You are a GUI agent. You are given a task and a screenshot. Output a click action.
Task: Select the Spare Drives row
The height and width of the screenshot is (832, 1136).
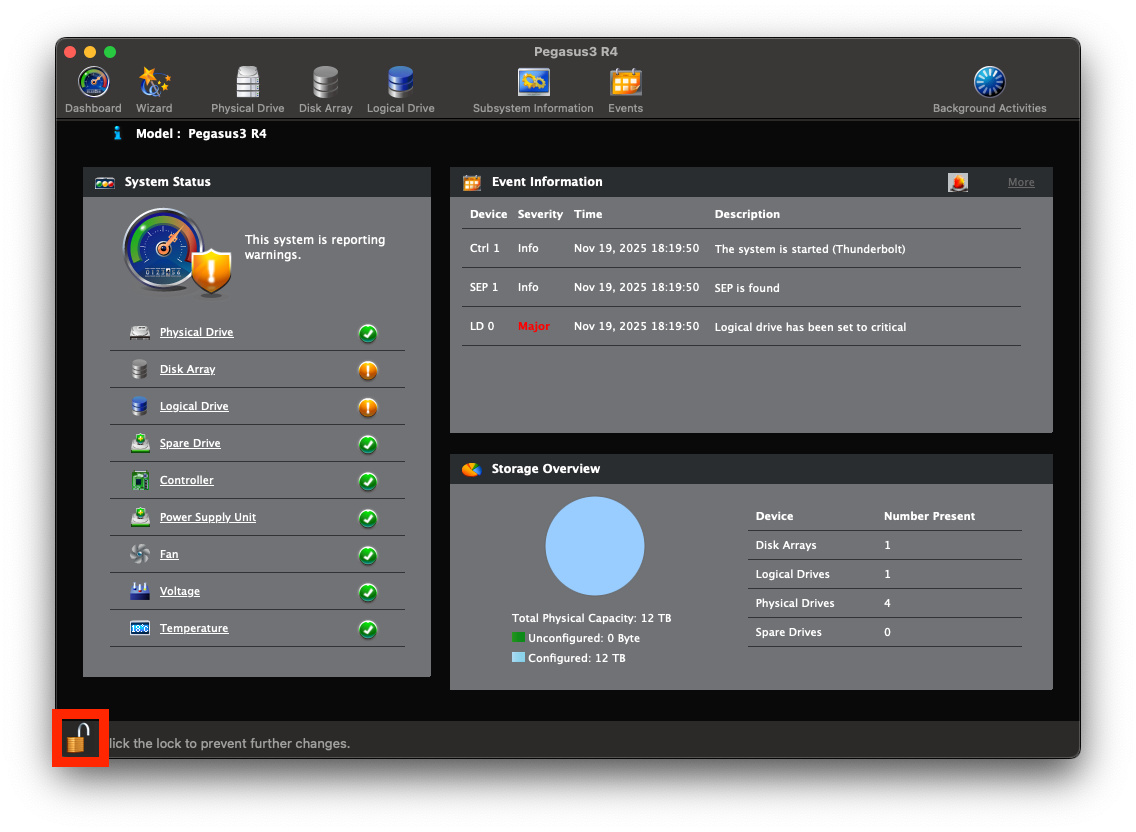[x=885, y=632]
